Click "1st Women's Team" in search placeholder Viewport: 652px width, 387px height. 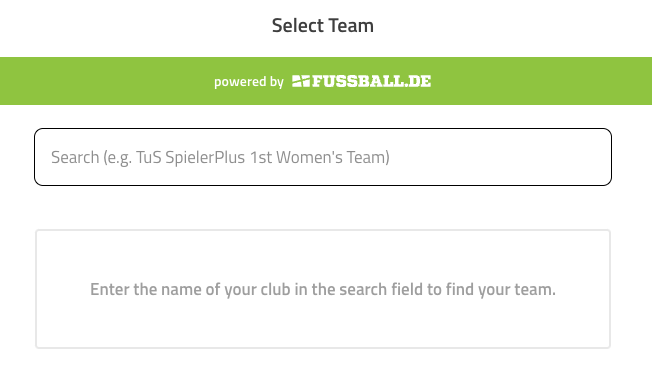point(319,157)
